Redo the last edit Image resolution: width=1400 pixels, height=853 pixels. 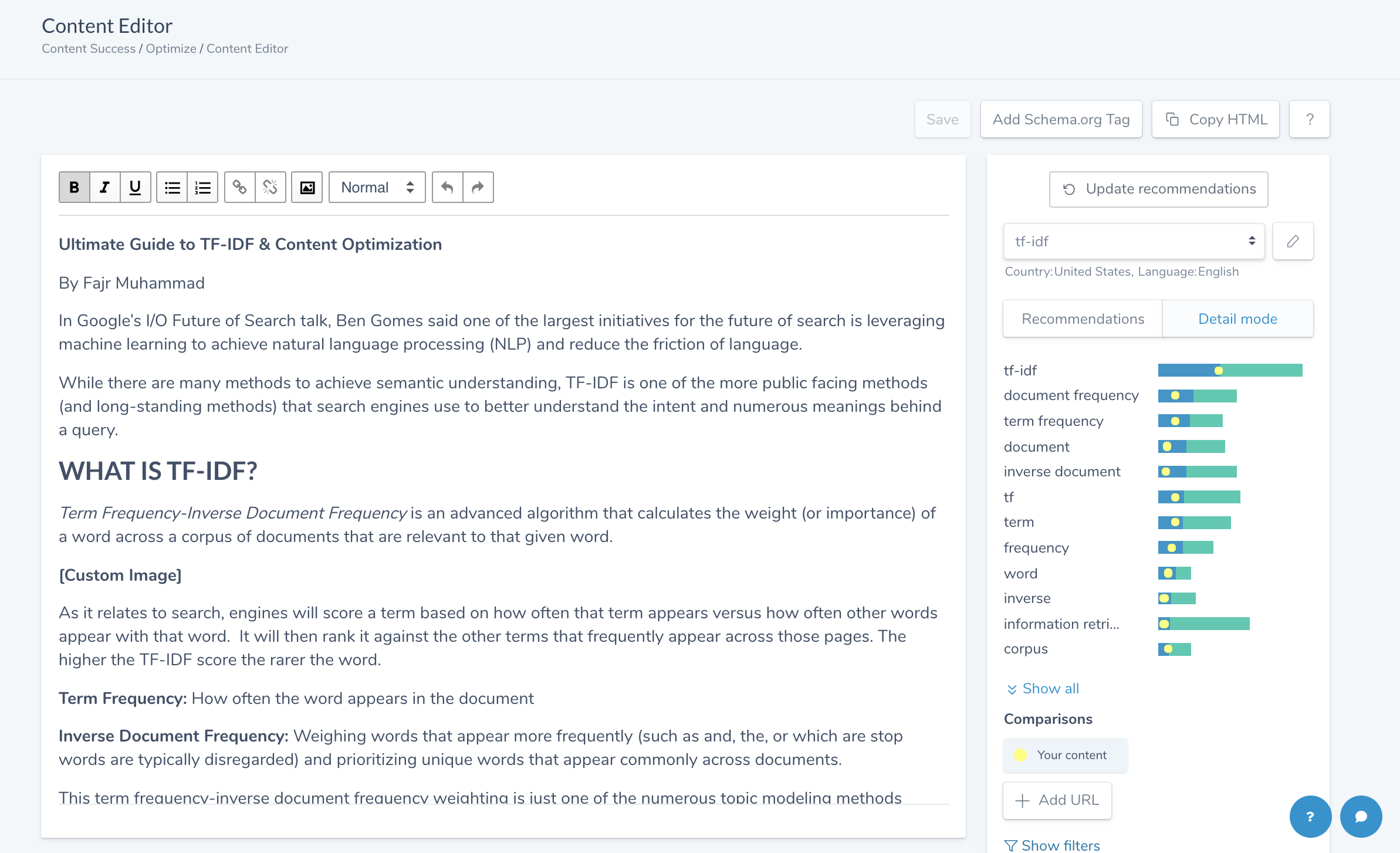478,187
